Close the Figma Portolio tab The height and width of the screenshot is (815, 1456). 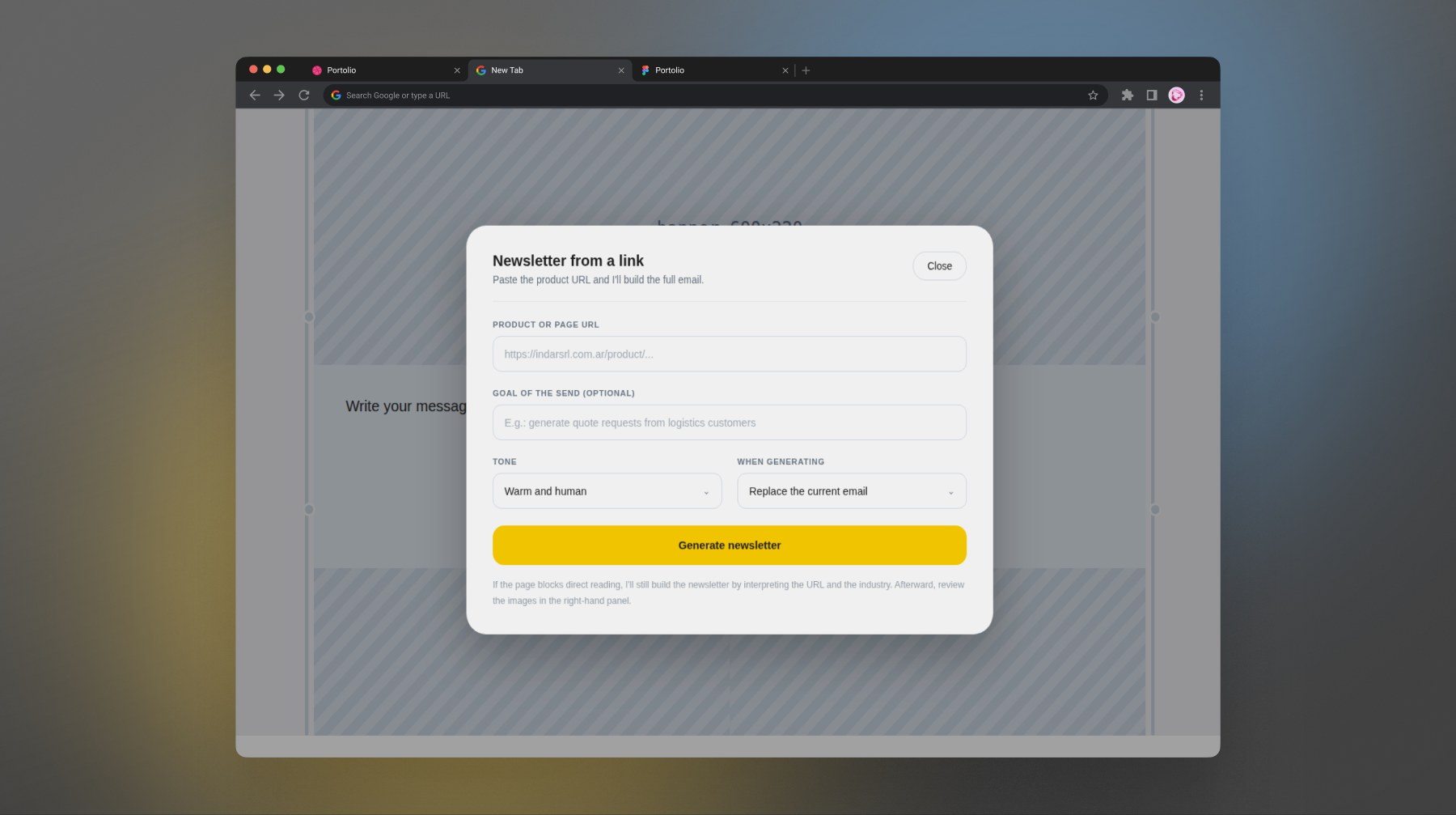785,70
